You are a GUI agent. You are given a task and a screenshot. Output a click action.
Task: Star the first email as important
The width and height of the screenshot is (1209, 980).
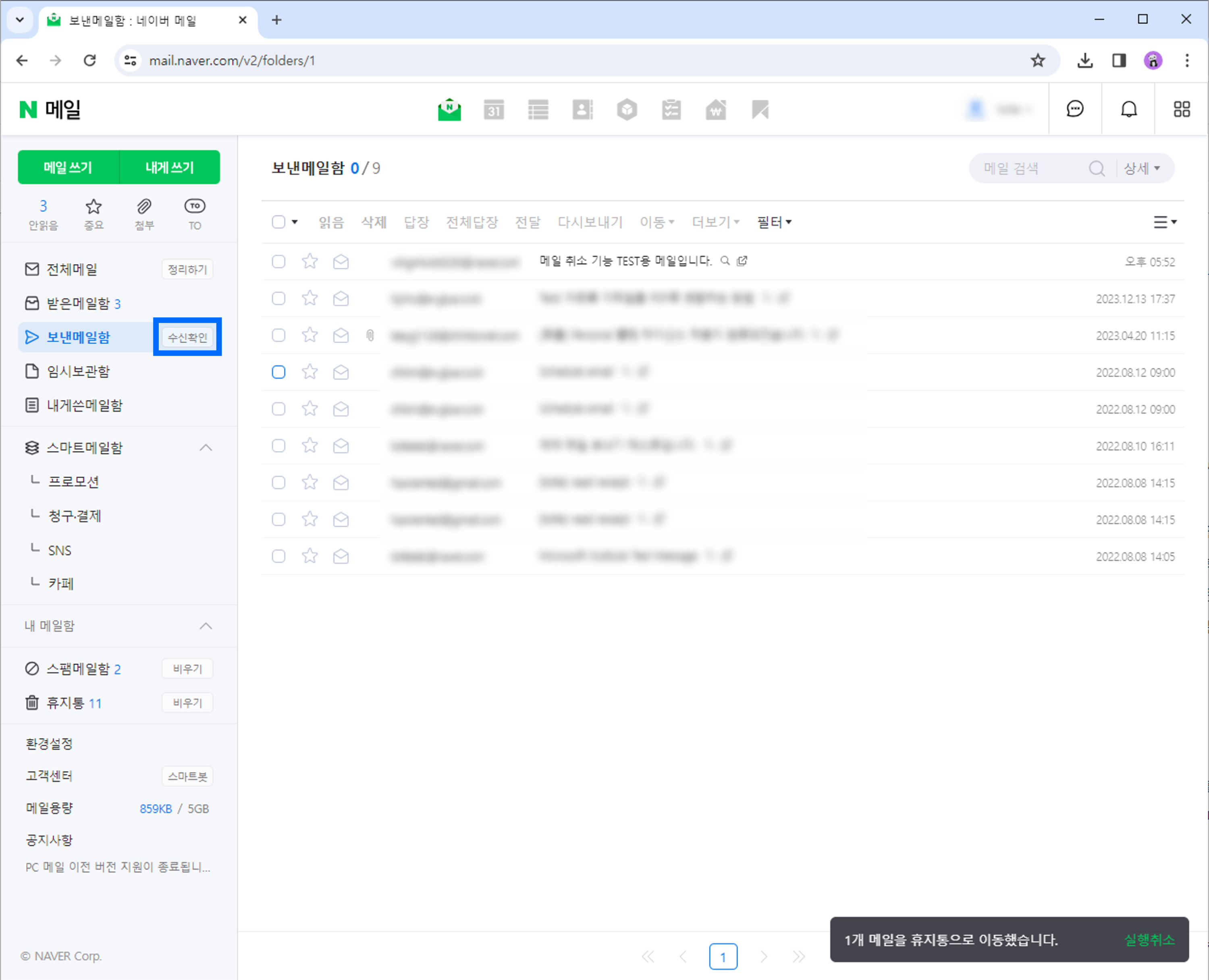click(310, 261)
